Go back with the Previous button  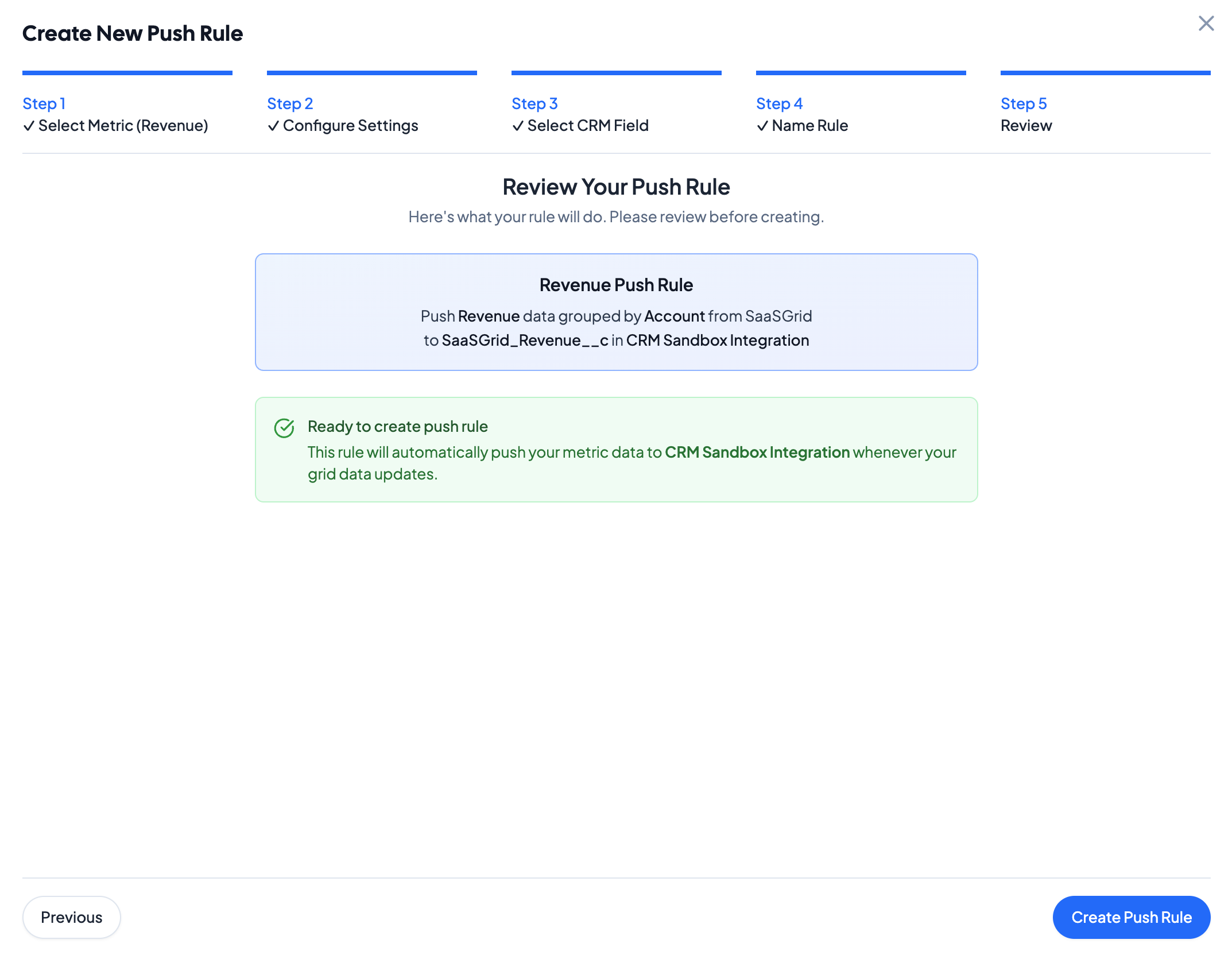tap(72, 917)
